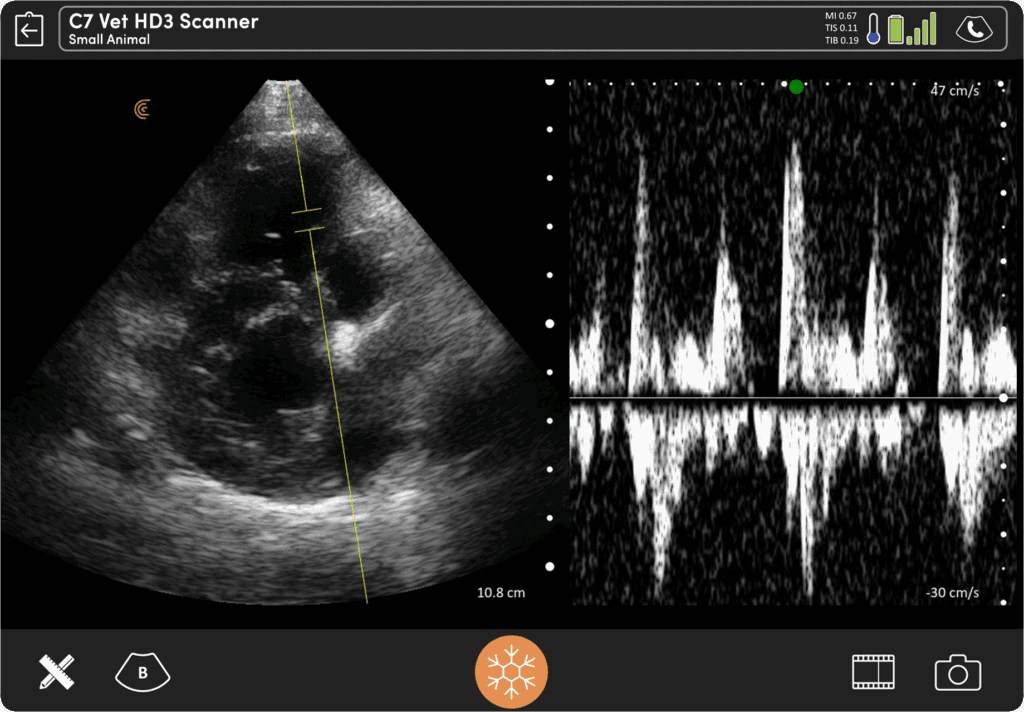Image resolution: width=1024 pixels, height=712 pixels.
Task: Tap the 10.8 cm depth label
Action: (x=500, y=593)
